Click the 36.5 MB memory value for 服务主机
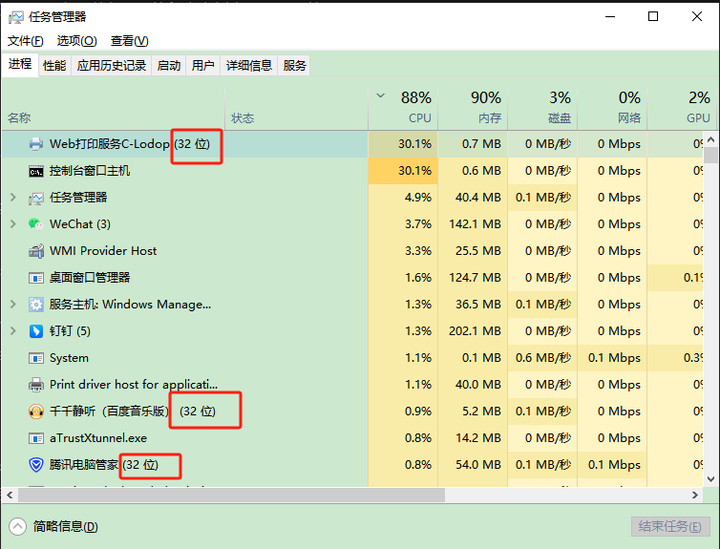 point(478,304)
